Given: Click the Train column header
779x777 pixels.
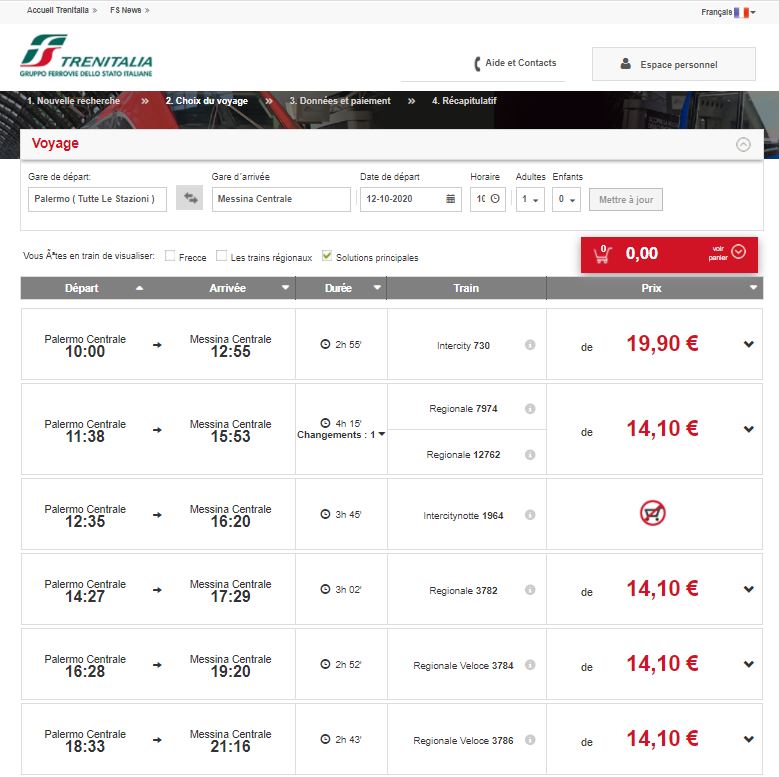Looking at the screenshot, I should [467, 288].
